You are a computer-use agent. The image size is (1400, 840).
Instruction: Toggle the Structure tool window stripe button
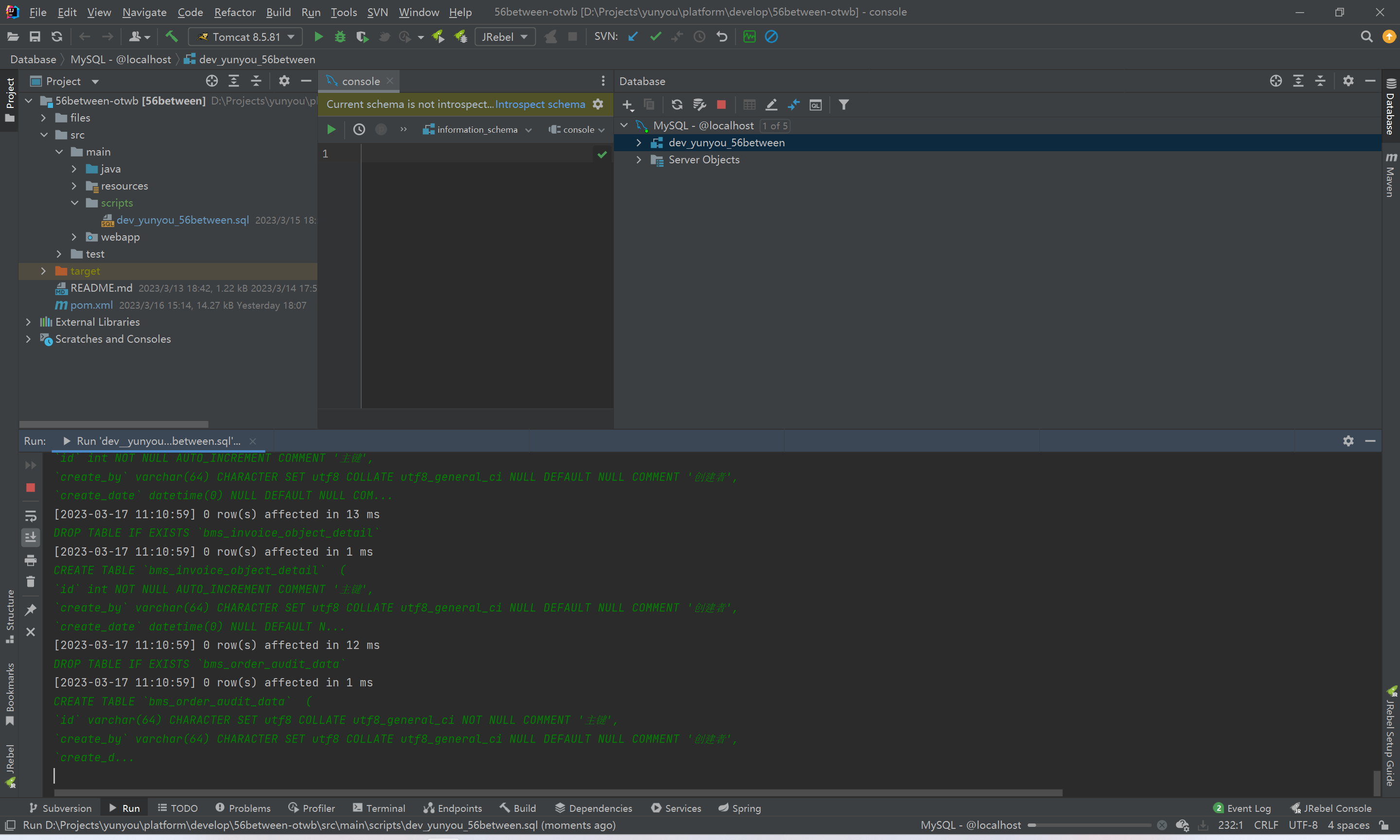10,616
